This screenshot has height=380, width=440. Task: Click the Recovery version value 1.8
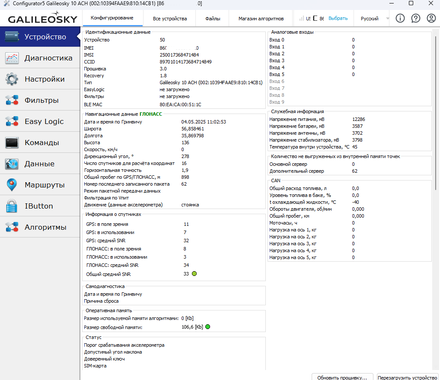point(163,76)
